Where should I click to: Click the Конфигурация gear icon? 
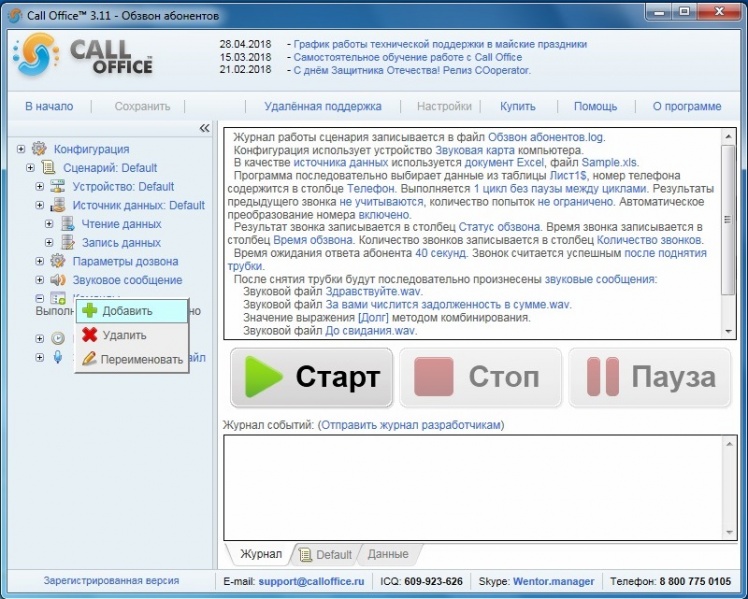[39, 149]
